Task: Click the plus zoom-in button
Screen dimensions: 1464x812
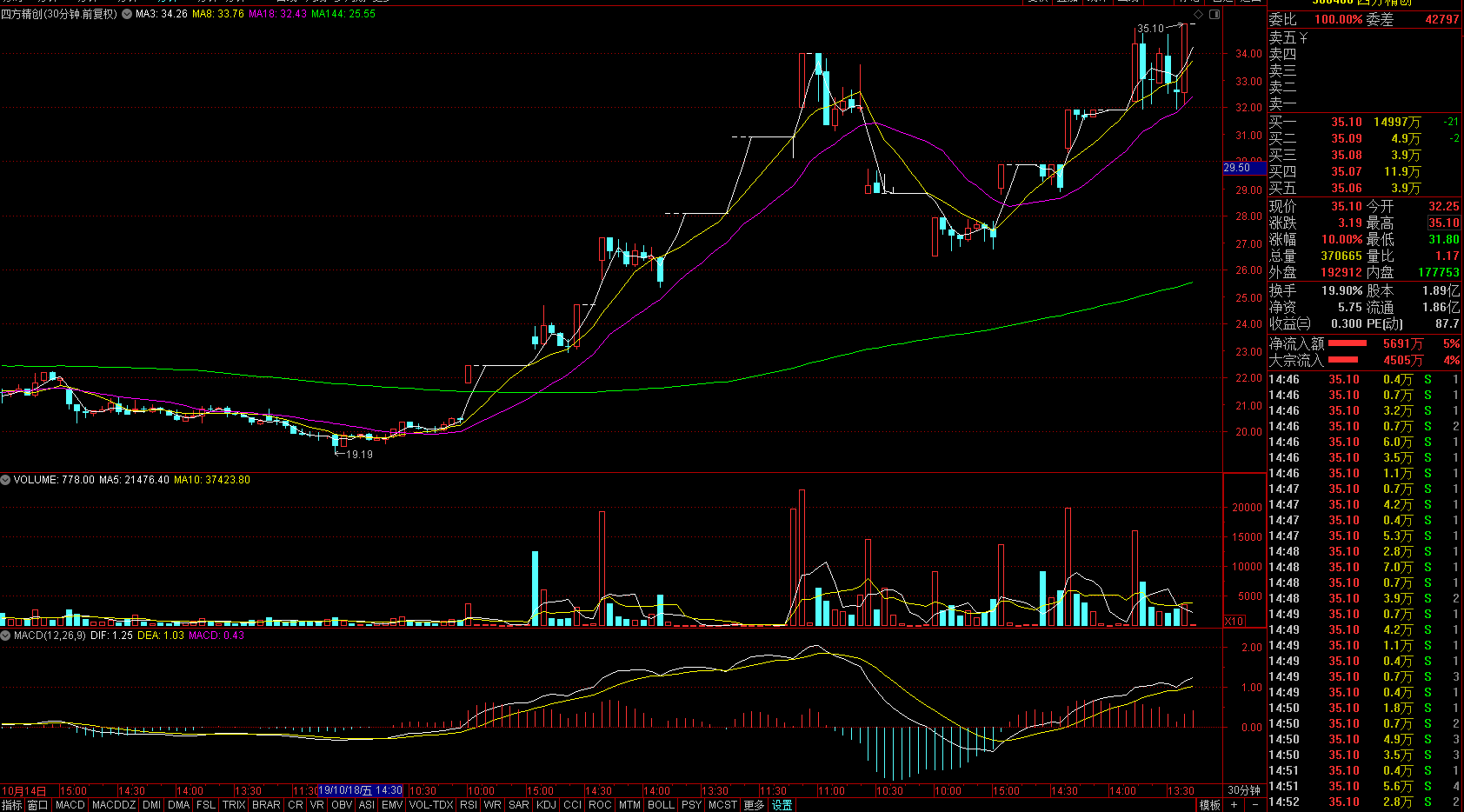Action: (x=1234, y=805)
